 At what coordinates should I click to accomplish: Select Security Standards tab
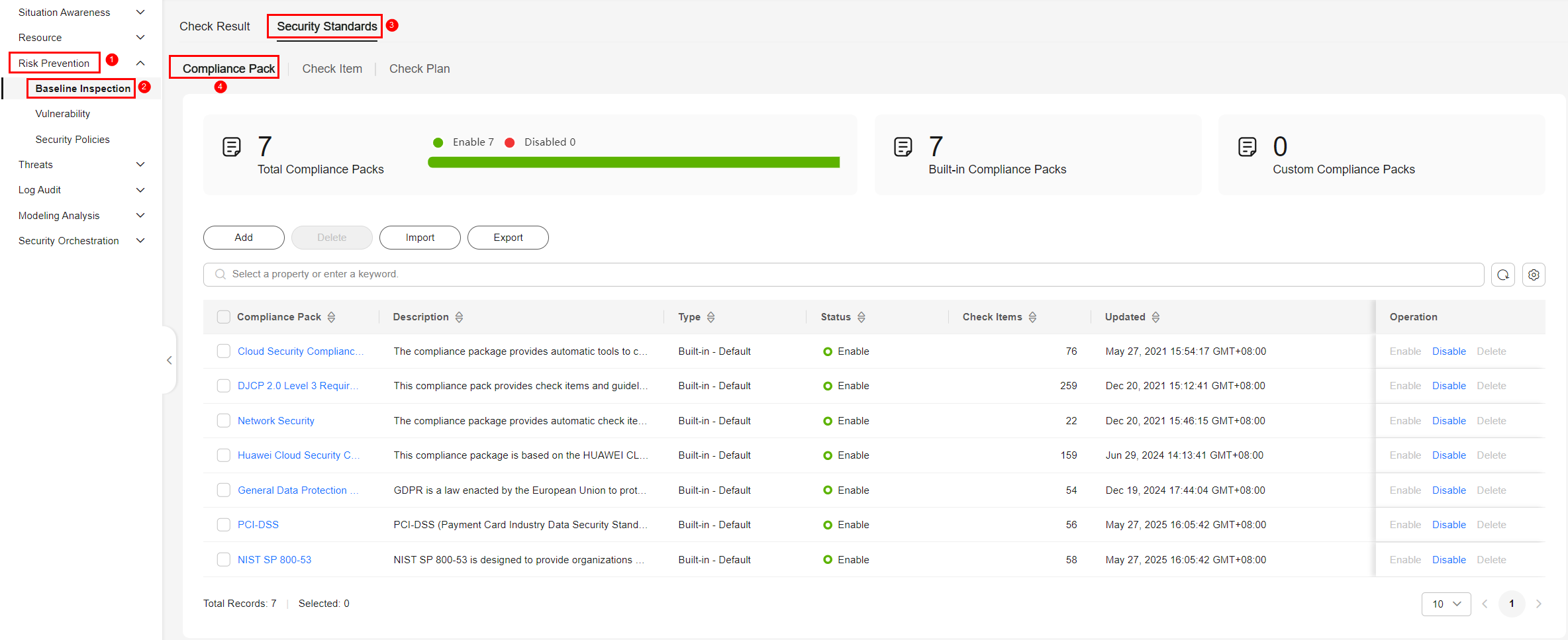pyautogui.click(x=327, y=26)
